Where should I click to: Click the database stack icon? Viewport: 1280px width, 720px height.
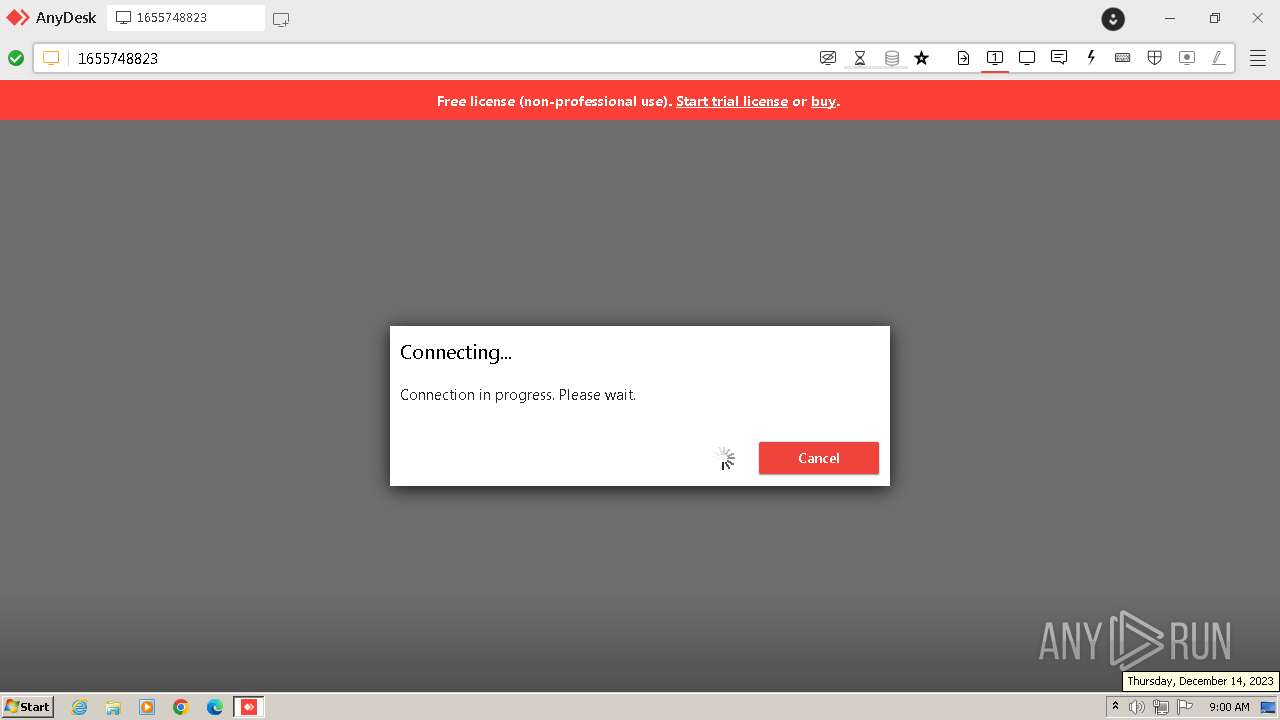892,58
